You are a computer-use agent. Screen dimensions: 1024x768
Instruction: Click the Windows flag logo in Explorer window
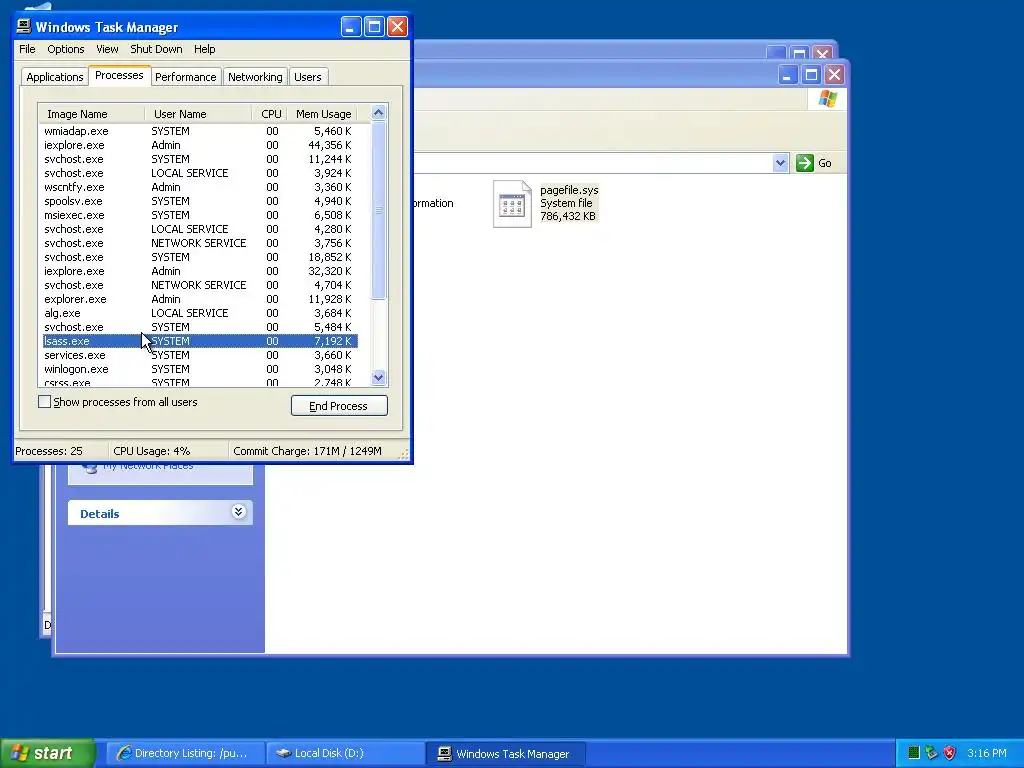click(827, 99)
